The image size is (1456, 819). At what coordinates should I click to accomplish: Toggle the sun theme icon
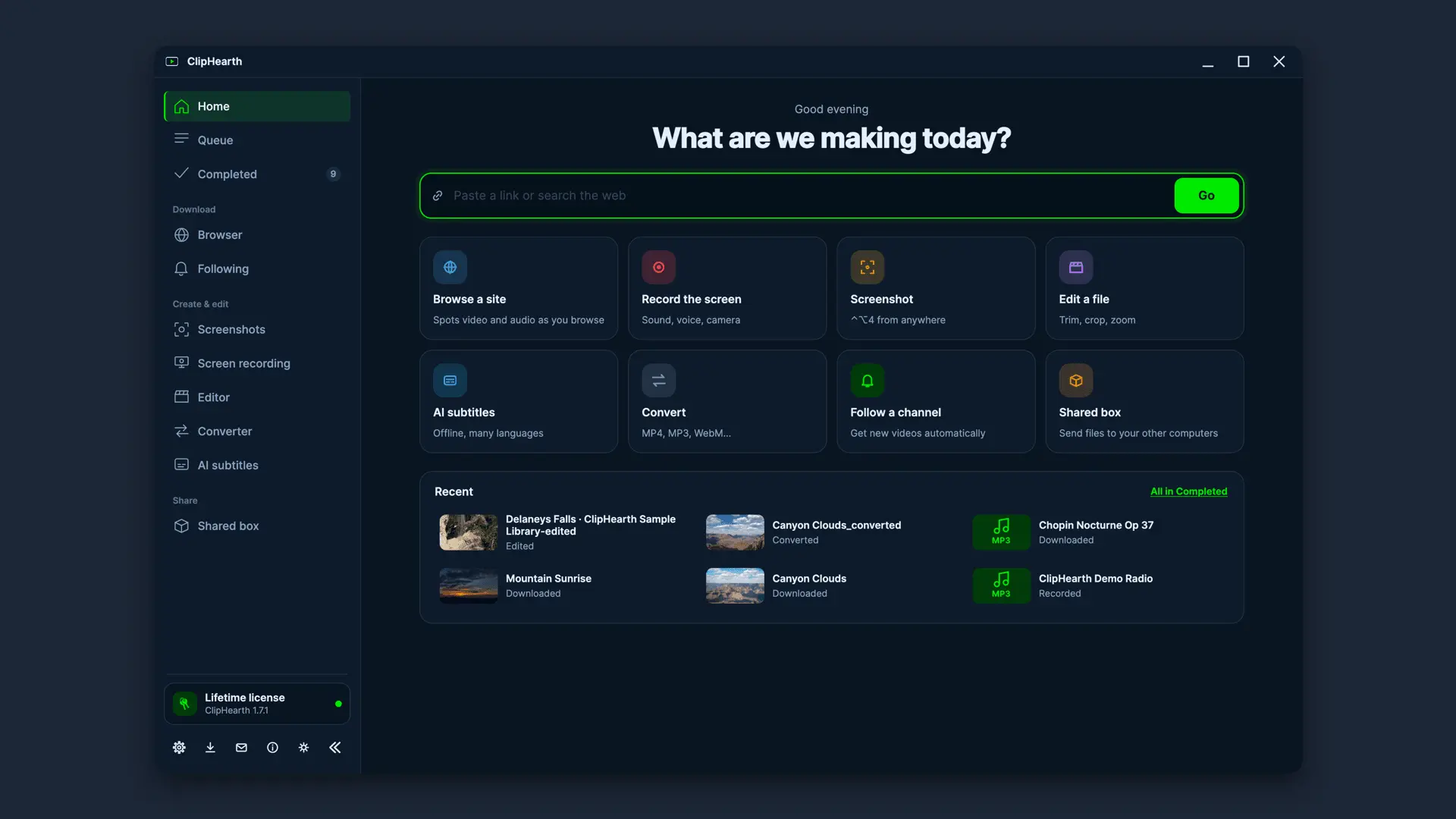tap(303, 748)
